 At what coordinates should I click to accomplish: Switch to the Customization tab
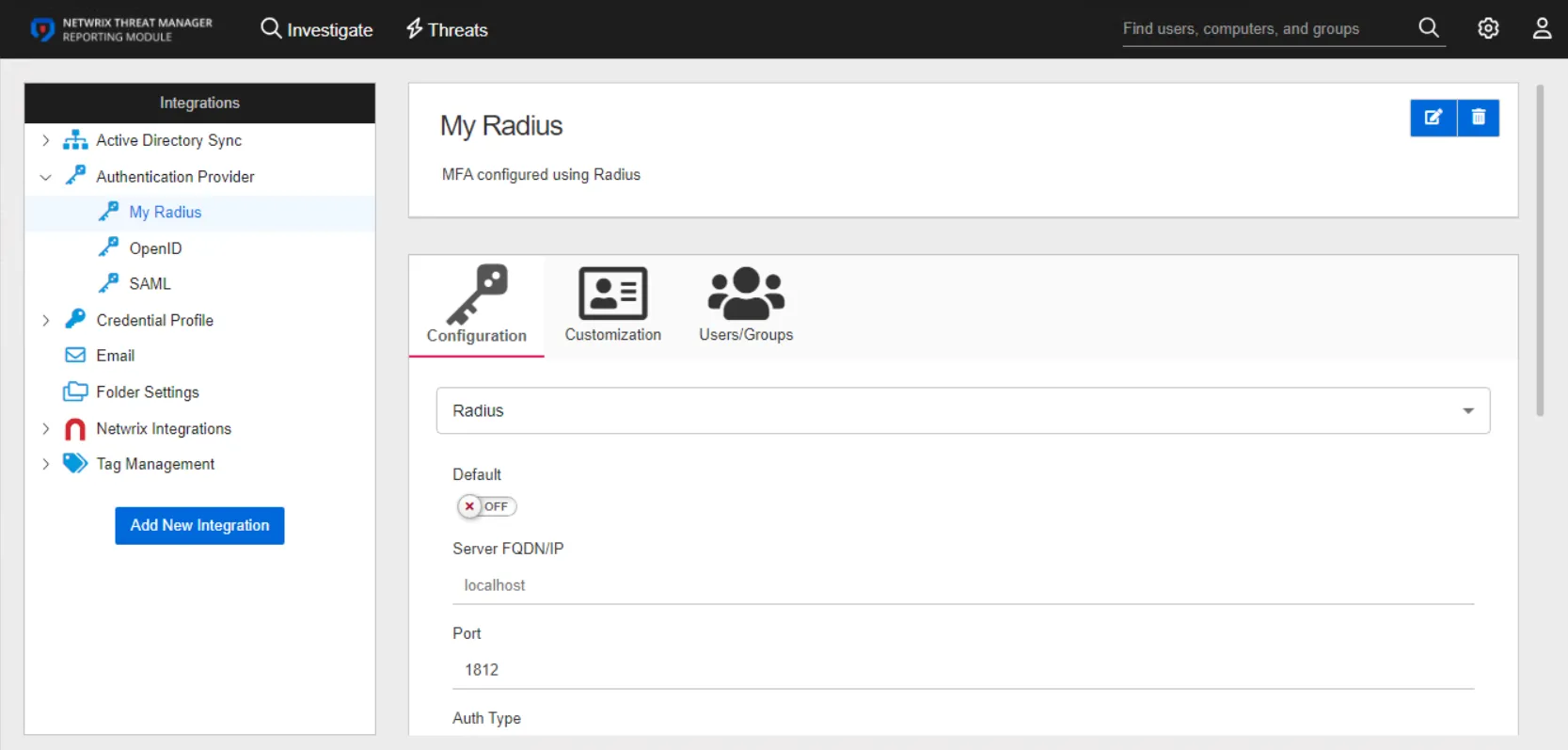613,306
